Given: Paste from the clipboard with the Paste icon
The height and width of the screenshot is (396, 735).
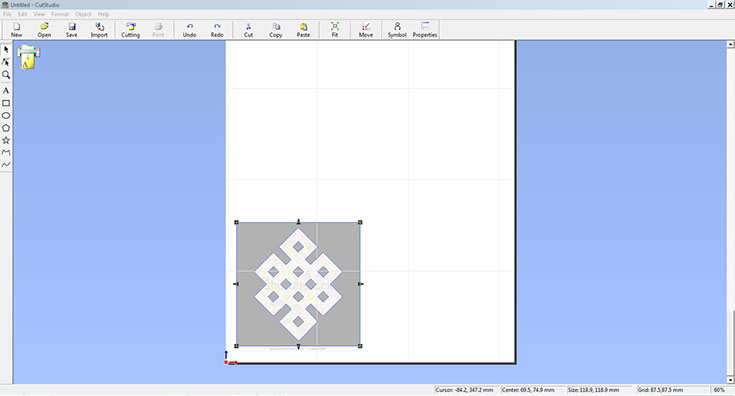Looking at the screenshot, I should point(303,30).
